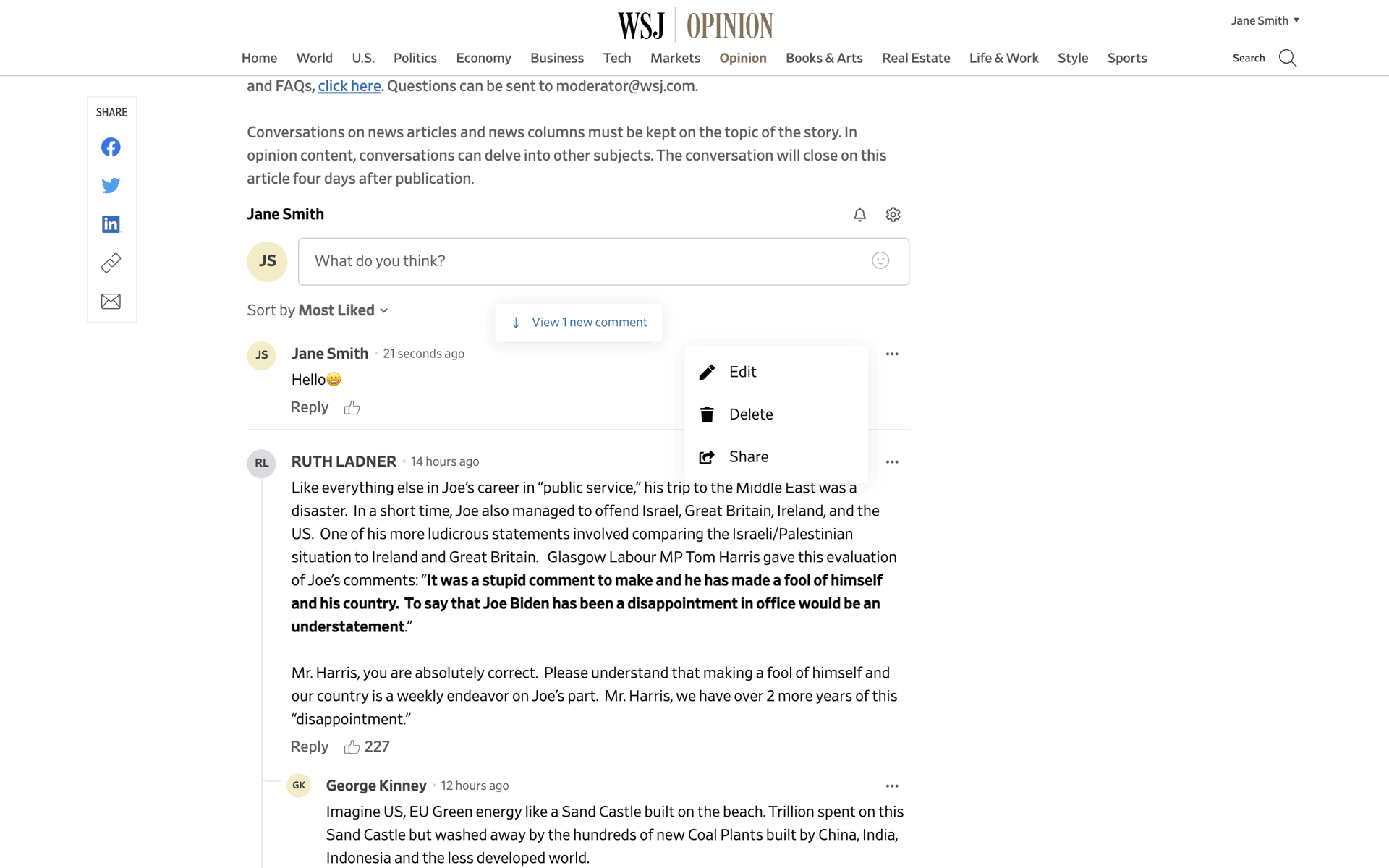
Task: Click the WSJ logo
Action: point(641,26)
